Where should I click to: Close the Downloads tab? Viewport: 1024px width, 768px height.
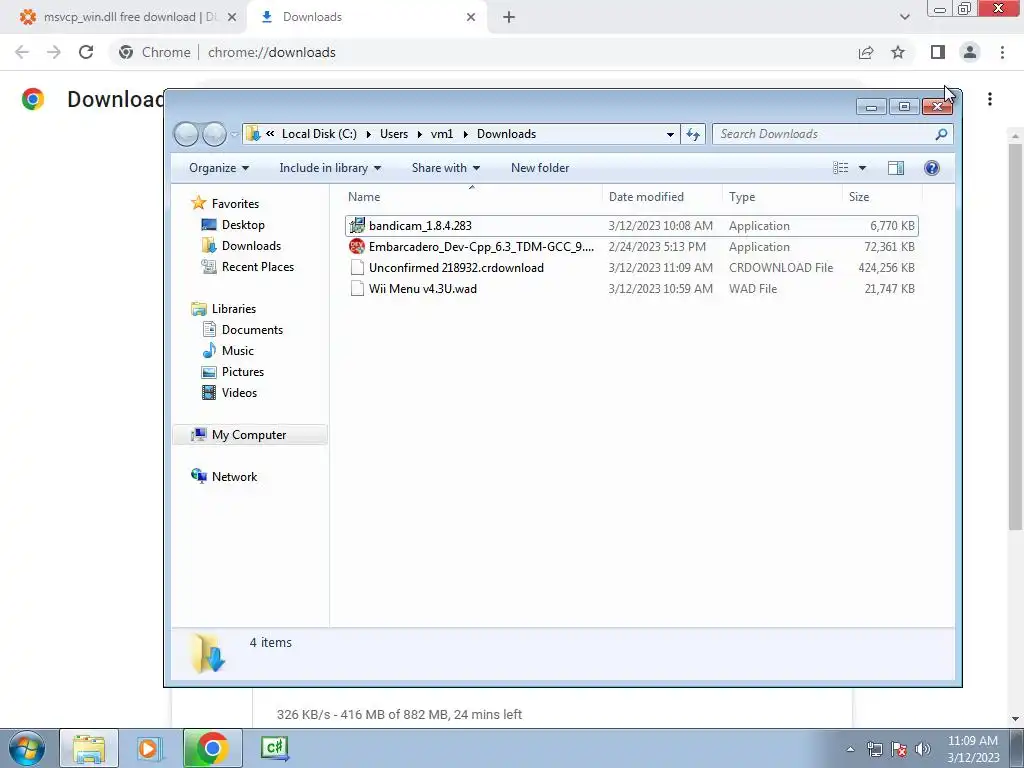point(471,17)
